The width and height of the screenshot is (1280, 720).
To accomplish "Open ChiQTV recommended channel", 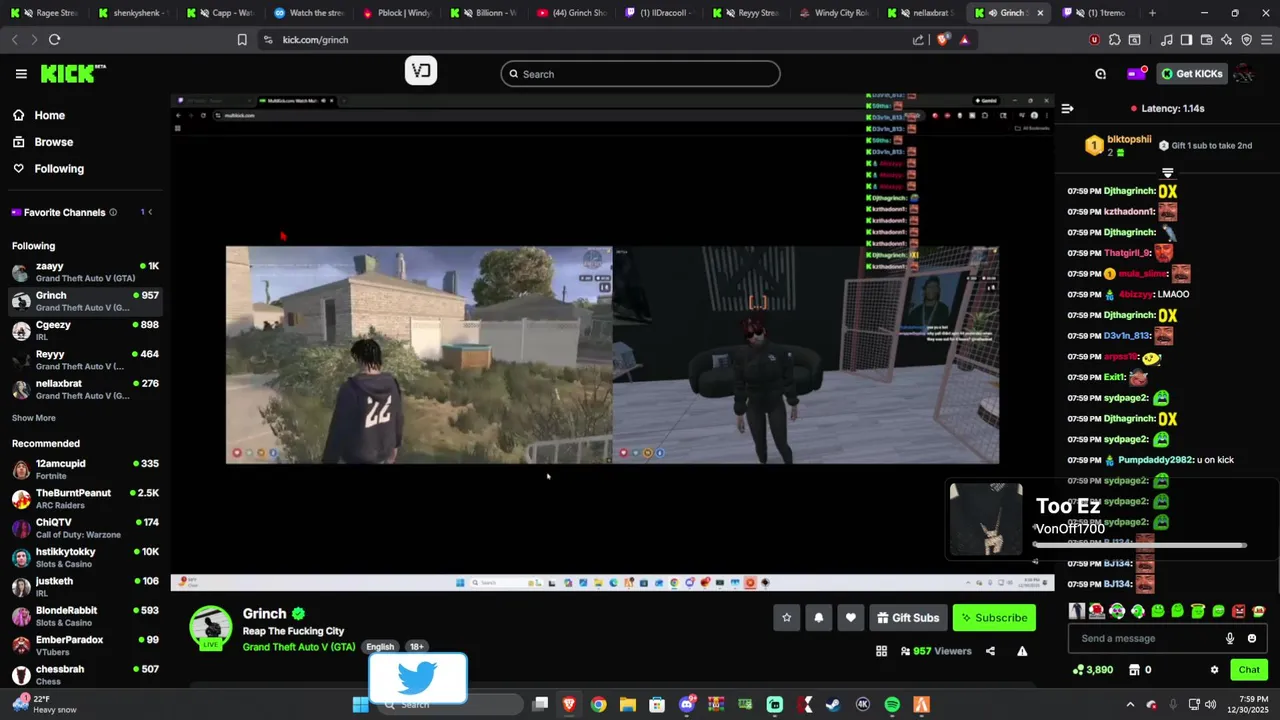I will (85, 528).
